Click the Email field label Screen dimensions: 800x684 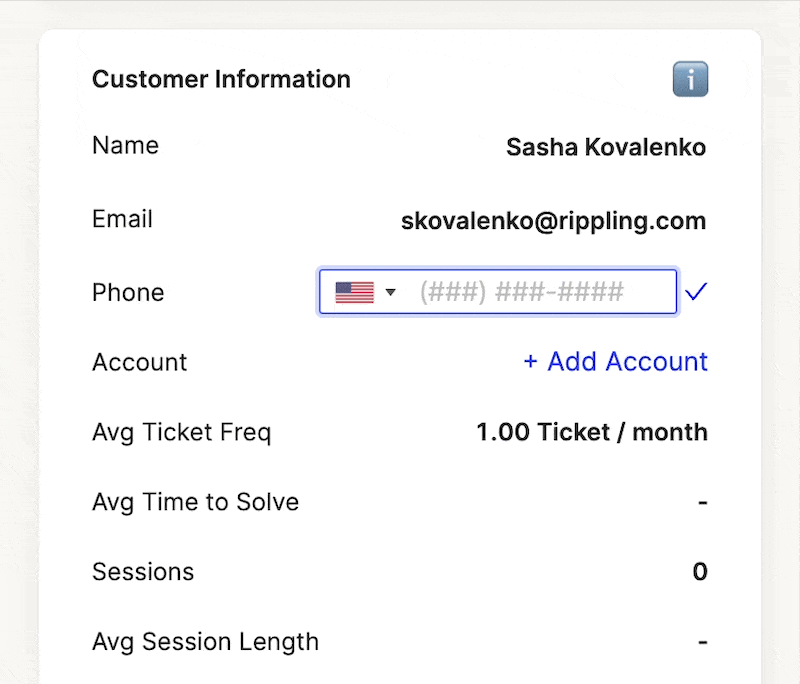(x=122, y=219)
